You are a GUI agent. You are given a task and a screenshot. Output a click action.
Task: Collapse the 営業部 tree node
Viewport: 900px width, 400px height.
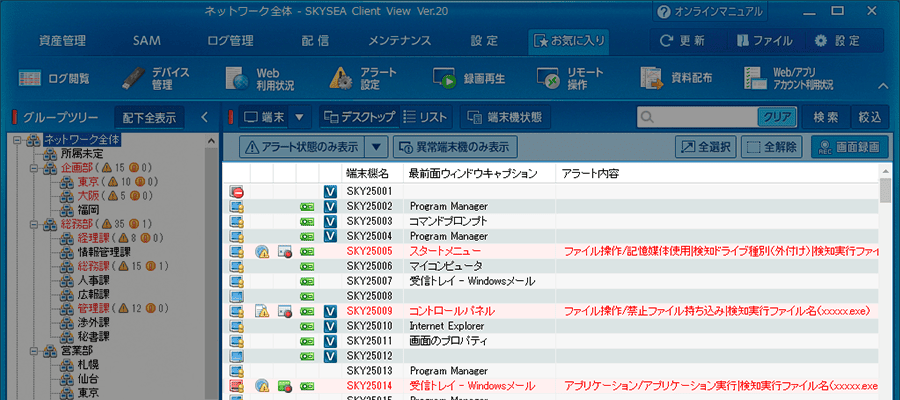(x=32, y=350)
